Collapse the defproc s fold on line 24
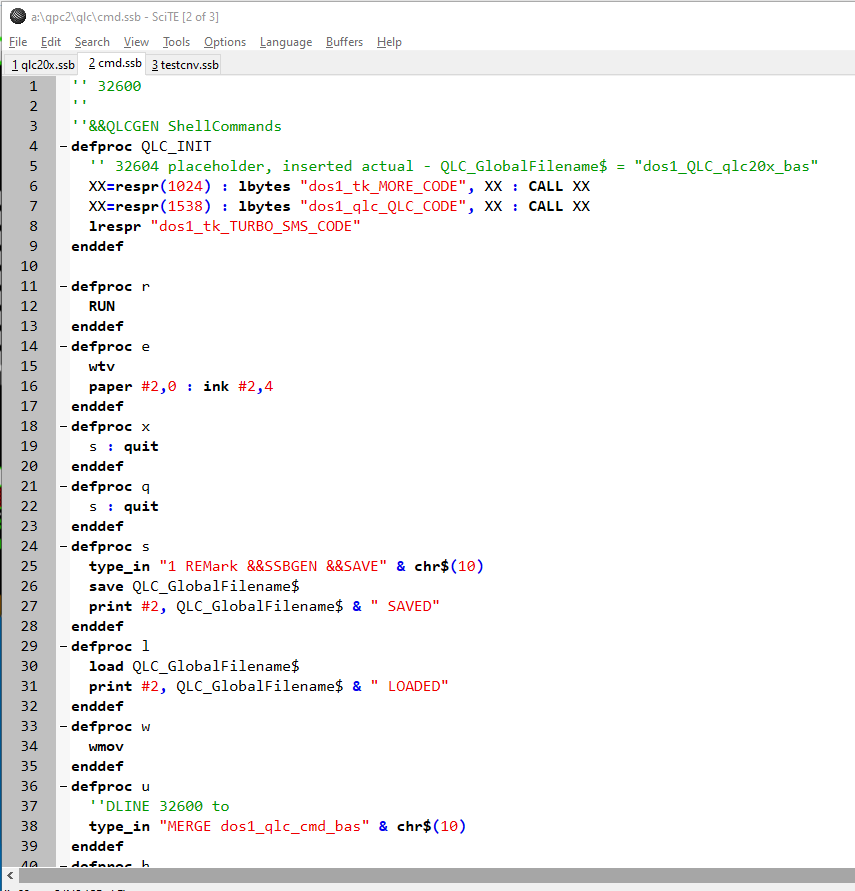Image resolution: width=855 pixels, height=891 pixels. coord(64,547)
